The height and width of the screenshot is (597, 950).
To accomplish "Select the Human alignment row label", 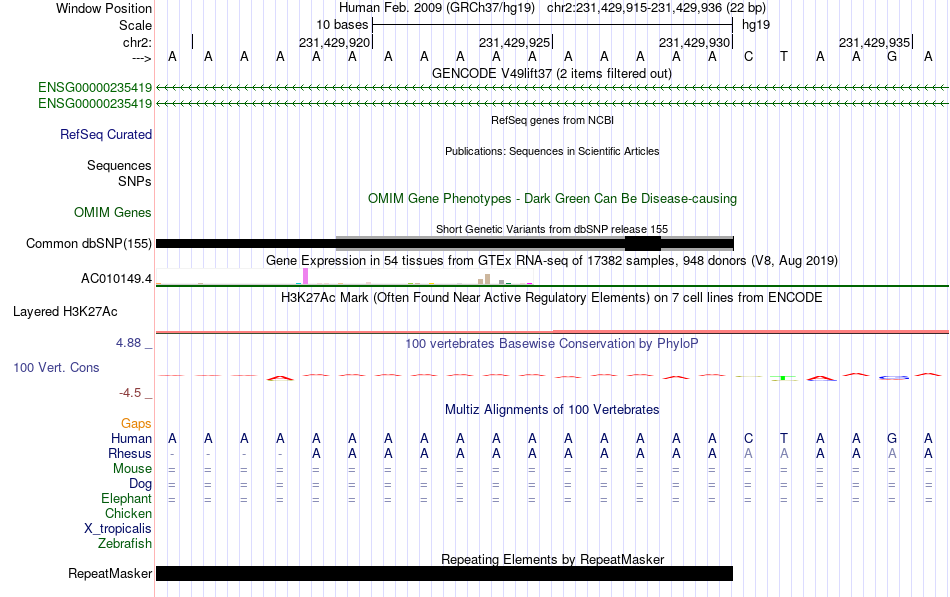I will point(131,438).
